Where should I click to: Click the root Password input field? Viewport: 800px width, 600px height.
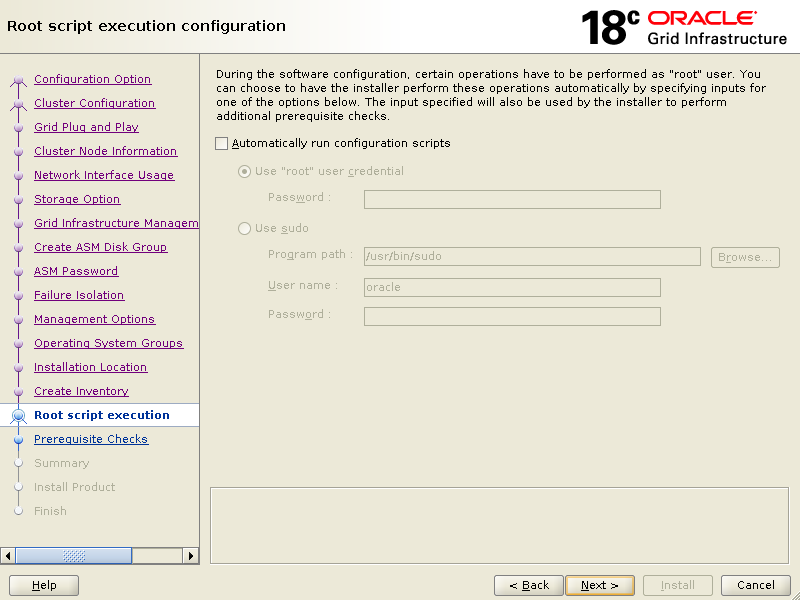pos(512,199)
